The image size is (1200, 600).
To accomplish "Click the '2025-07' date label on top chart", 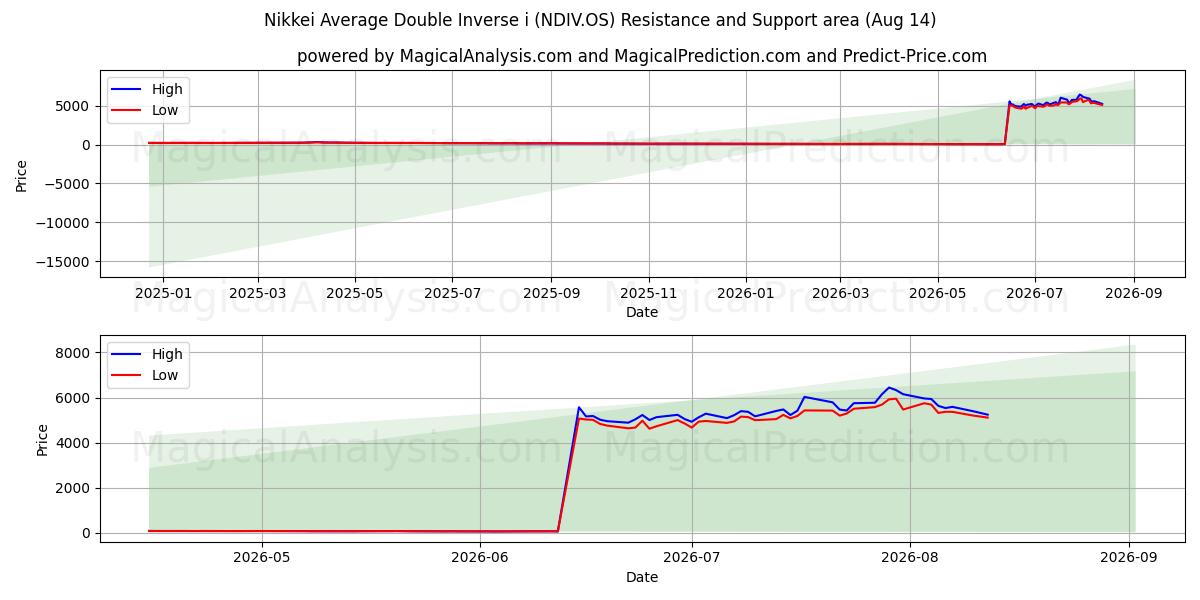I will coord(452,293).
